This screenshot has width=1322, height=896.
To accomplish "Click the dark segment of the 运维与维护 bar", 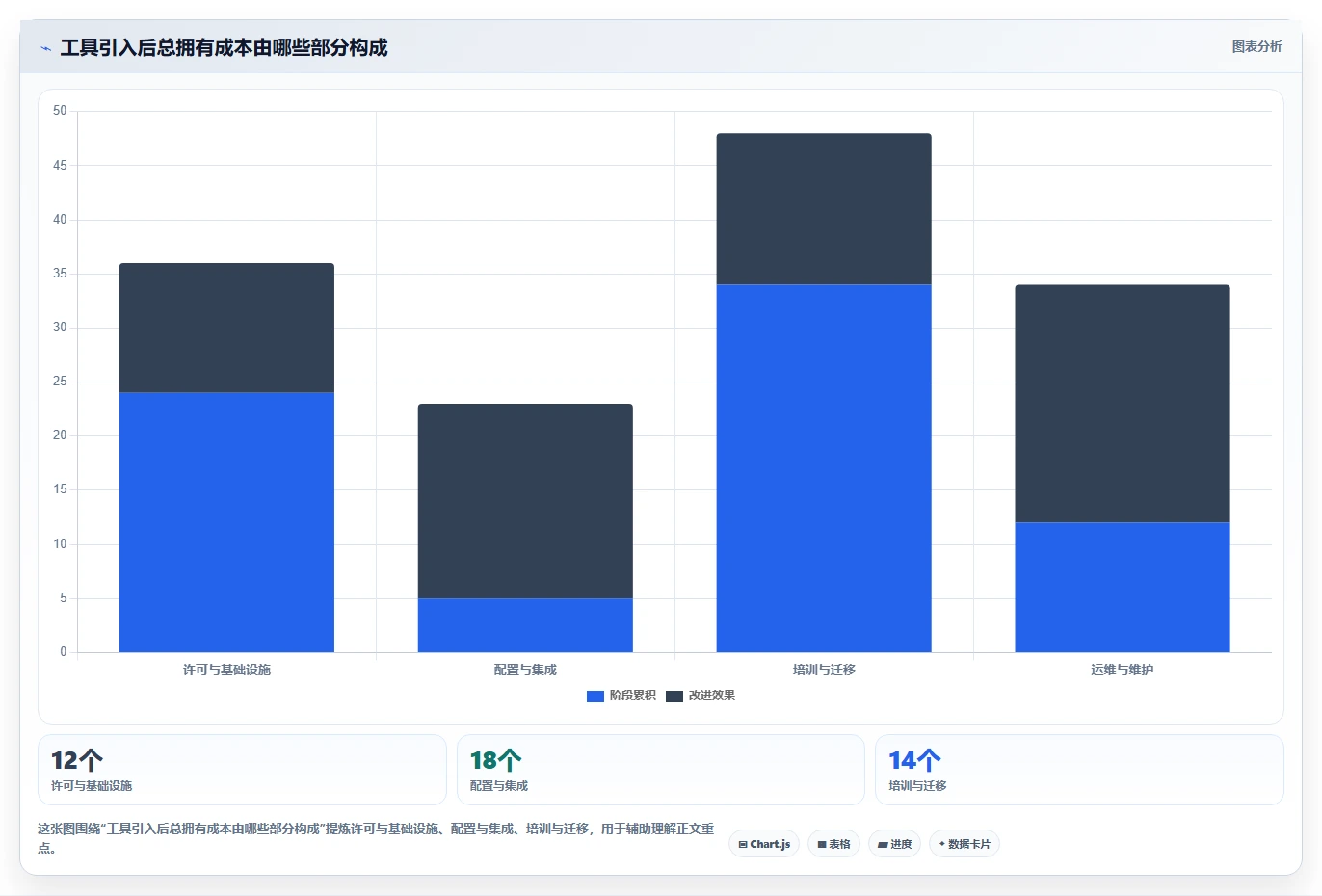I will pyautogui.click(x=1123, y=404).
